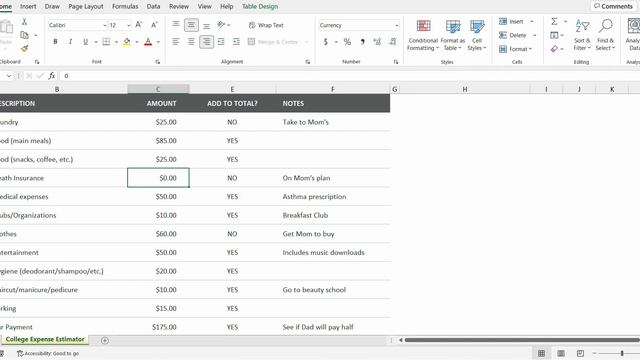Select the College Expense Estimator sheet tab
Image resolution: width=640 pixels, height=360 pixels.
click(45, 339)
